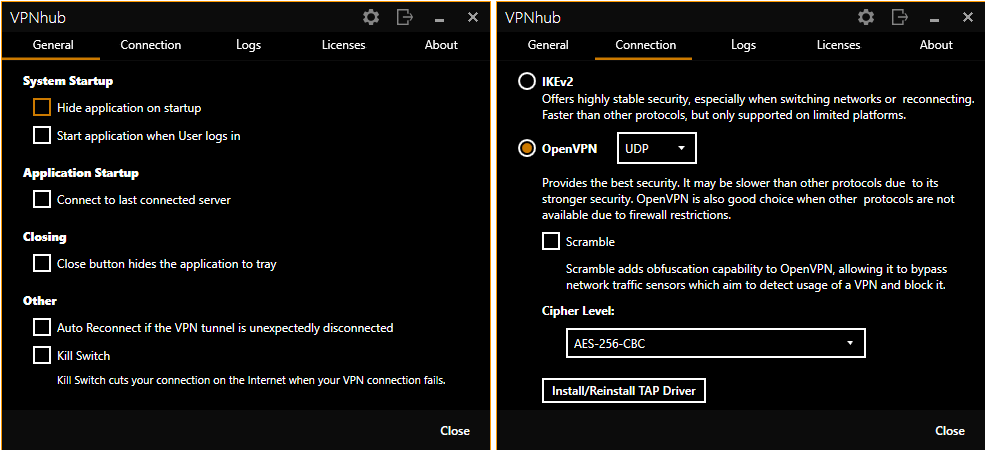Open Licenses tab in right window

pos(839,45)
